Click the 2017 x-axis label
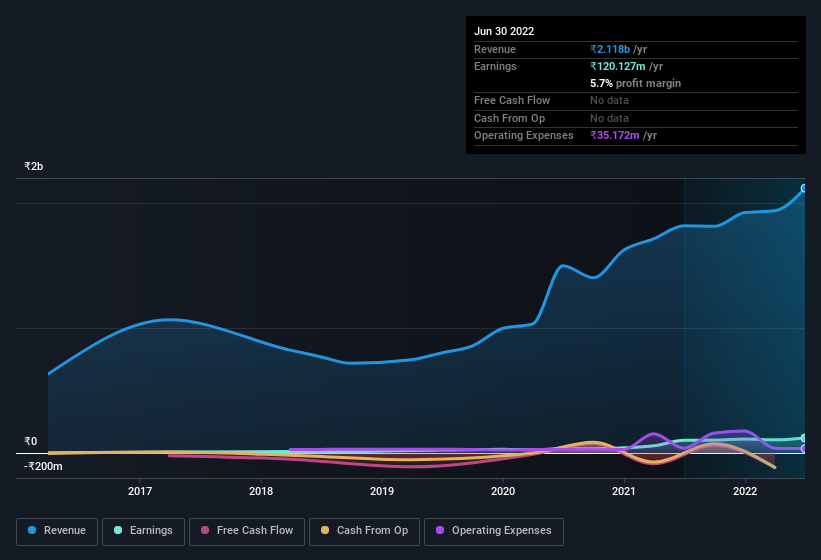This screenshot has width=821, height=560. click(x=140, y=491)
